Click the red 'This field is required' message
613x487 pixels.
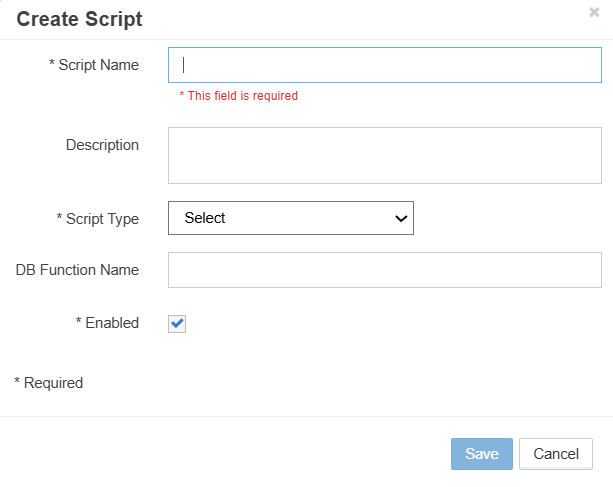[239, 96]
